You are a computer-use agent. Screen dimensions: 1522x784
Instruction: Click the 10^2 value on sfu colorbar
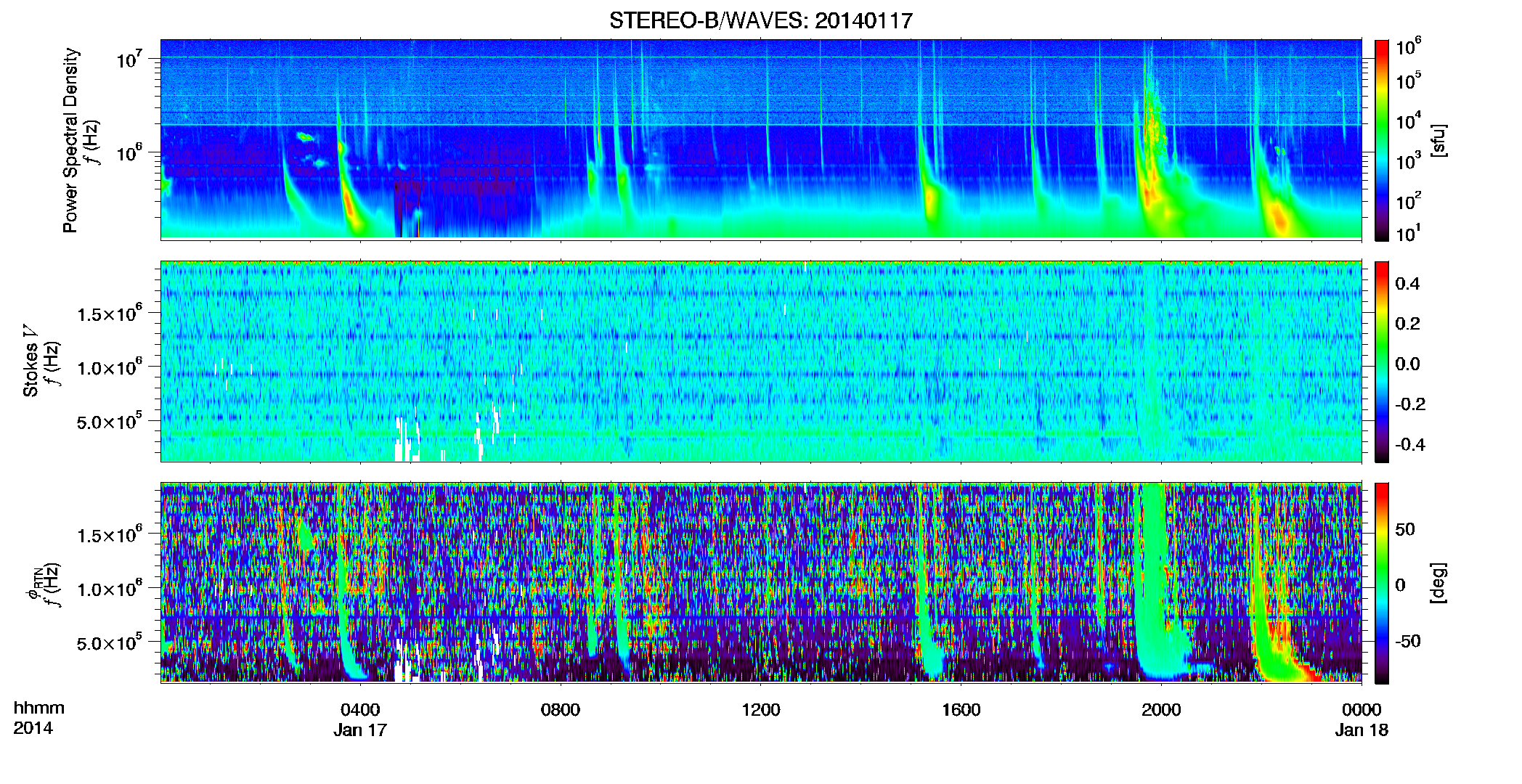[1409, 200]
